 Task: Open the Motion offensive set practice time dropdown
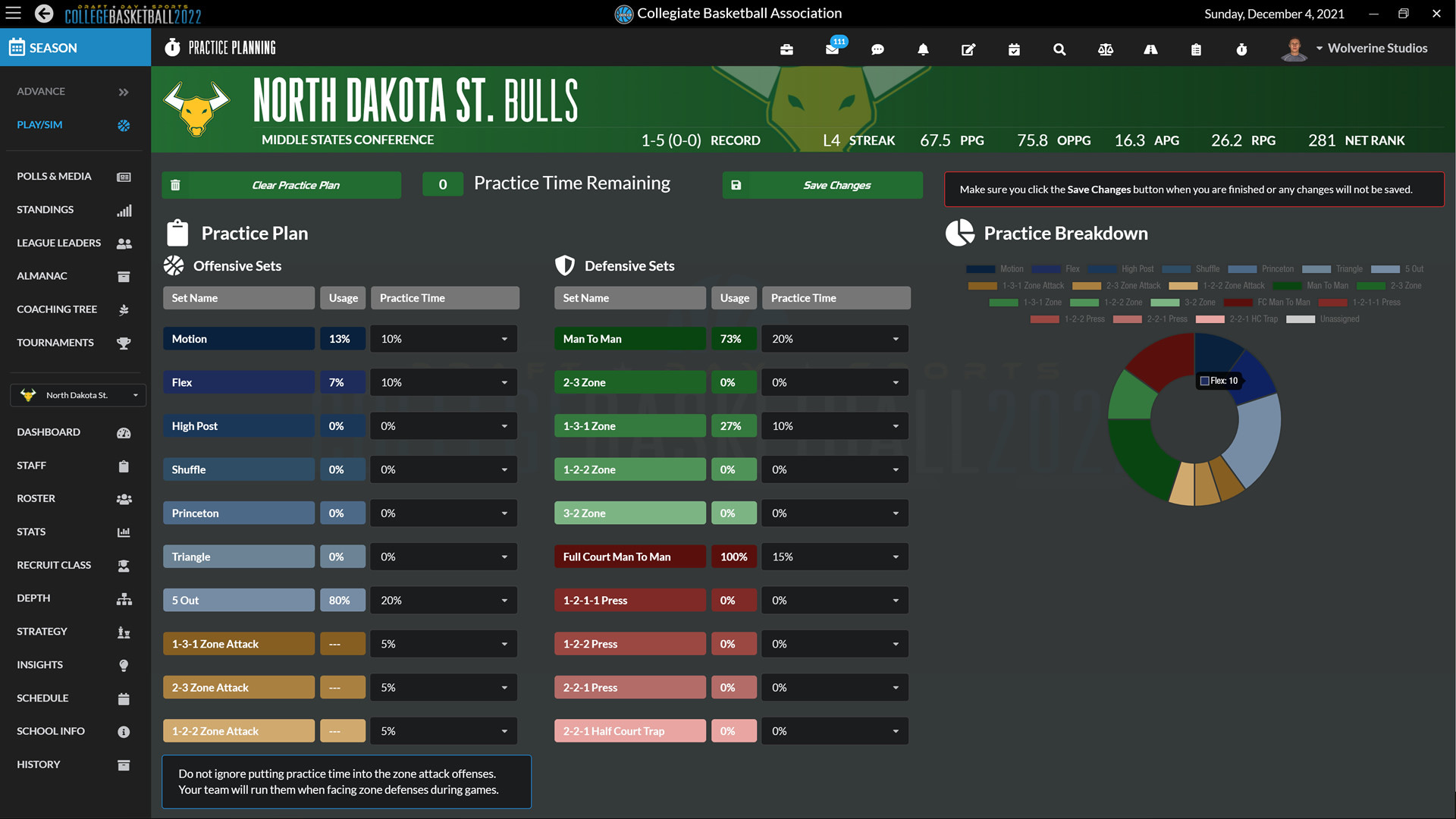click(x=507, y=338)
